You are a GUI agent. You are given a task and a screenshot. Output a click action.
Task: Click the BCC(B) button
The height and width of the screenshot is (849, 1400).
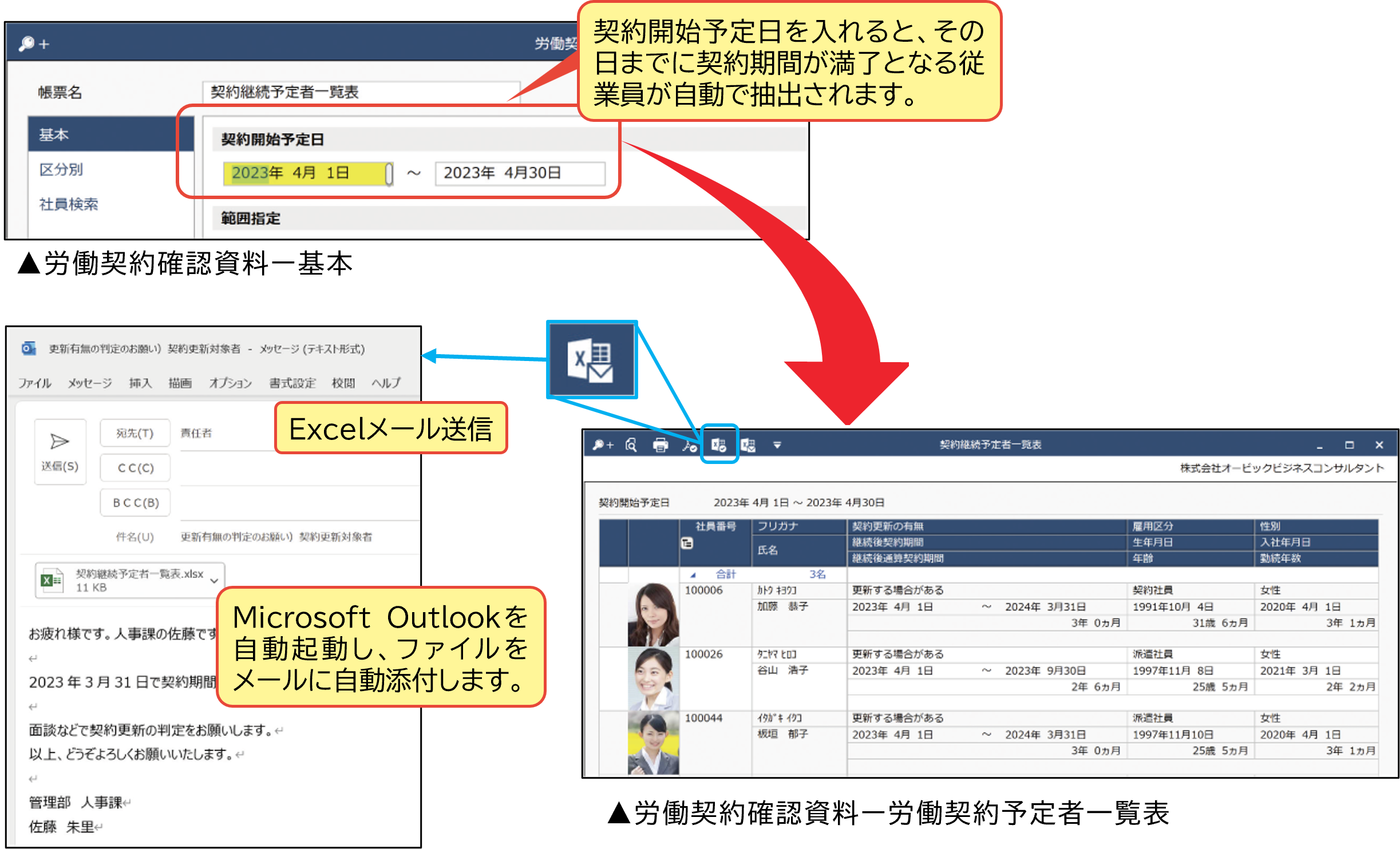[135, 502]
